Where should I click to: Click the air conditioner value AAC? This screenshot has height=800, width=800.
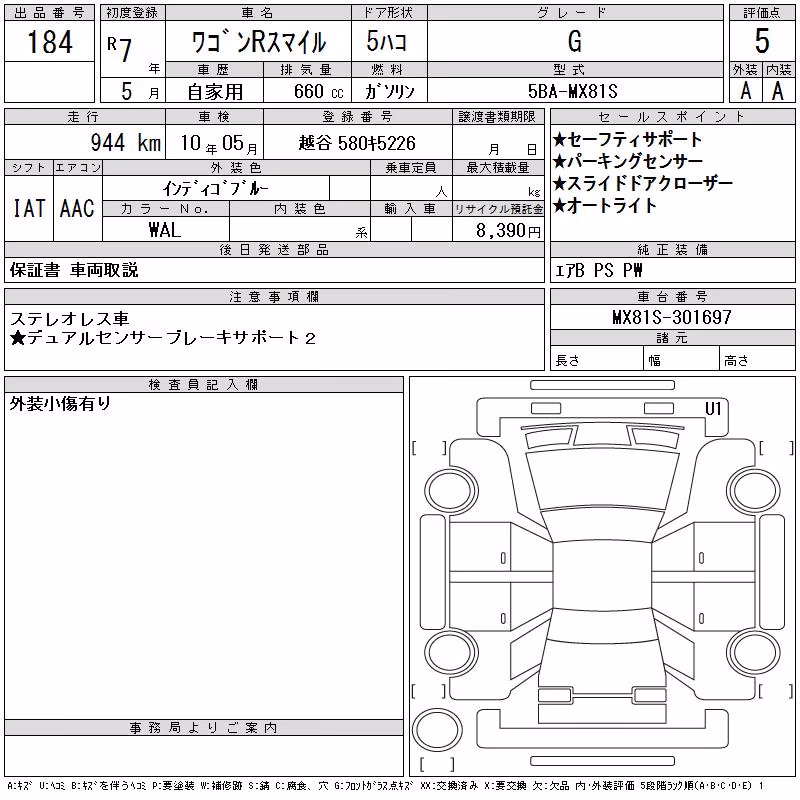coord(78,208)
